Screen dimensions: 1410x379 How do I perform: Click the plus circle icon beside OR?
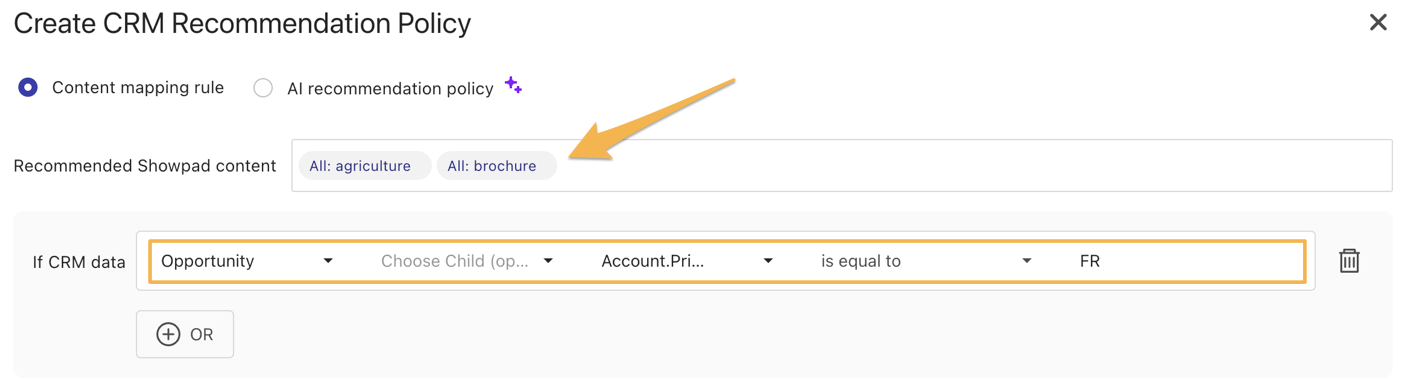pos(168,334)
